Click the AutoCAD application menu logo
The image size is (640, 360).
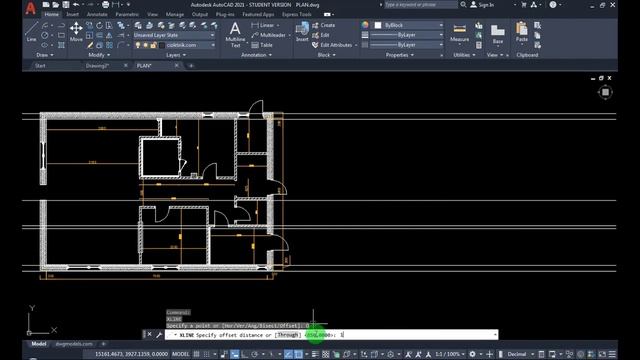30,8
